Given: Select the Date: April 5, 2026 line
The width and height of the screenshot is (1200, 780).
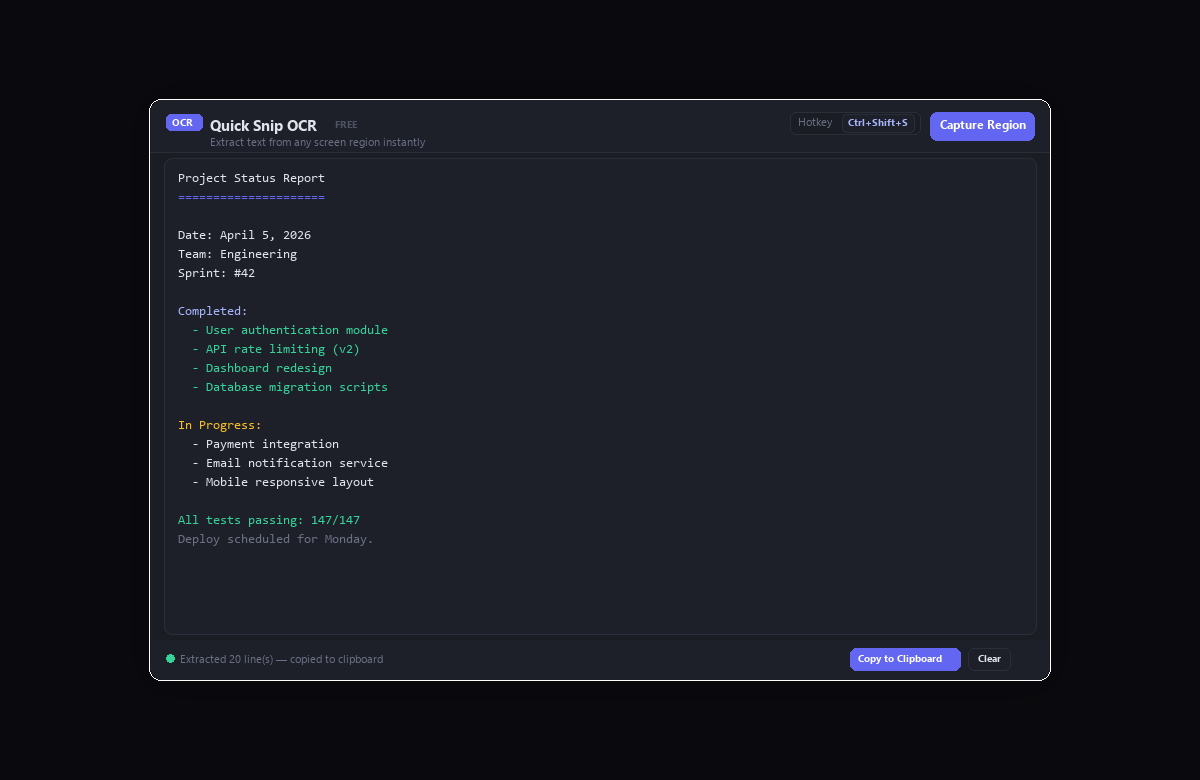Looking at the screenshot, I should (x=244, y=235).
